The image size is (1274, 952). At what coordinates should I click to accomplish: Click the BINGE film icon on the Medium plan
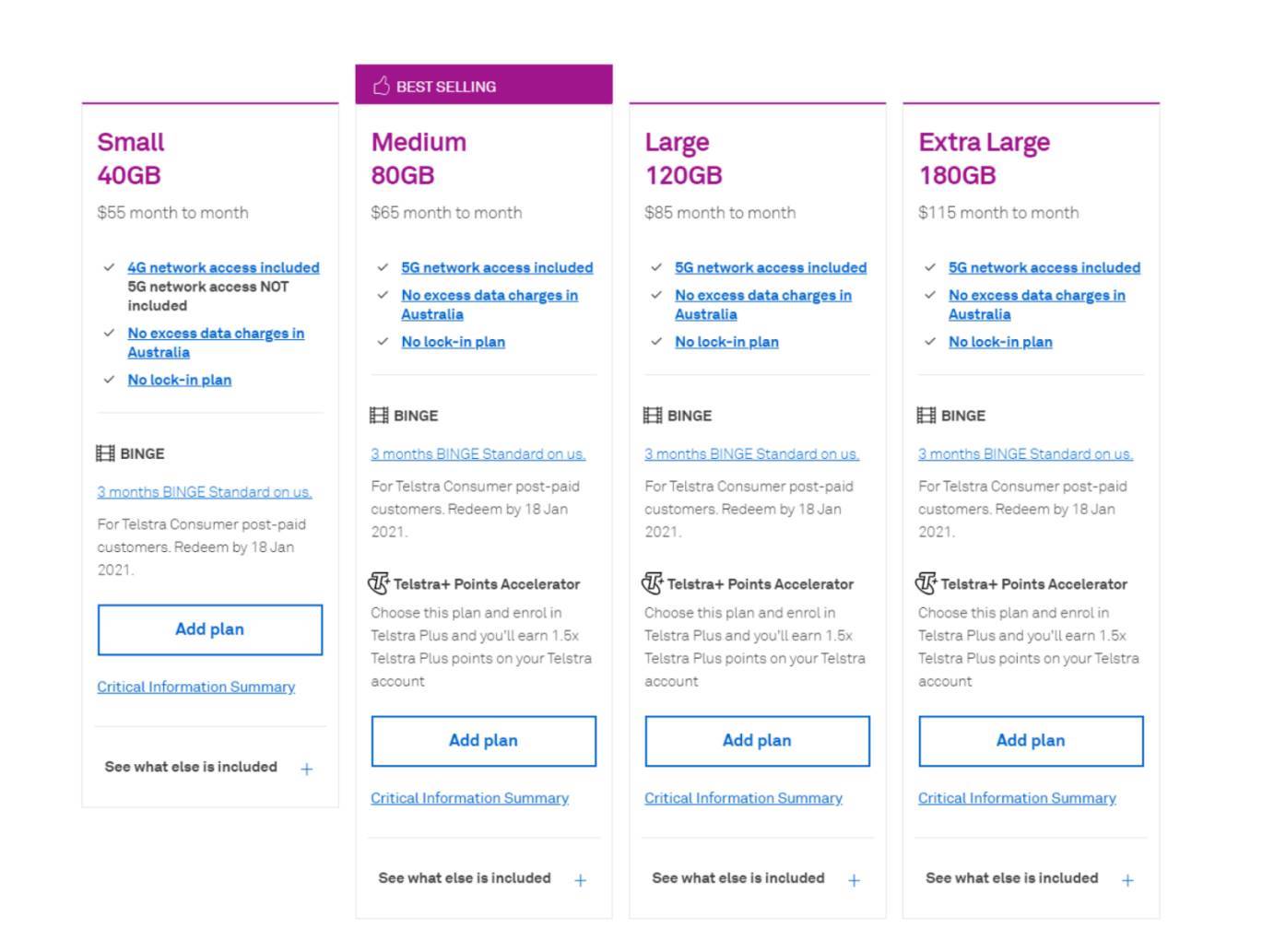(380, 416)
